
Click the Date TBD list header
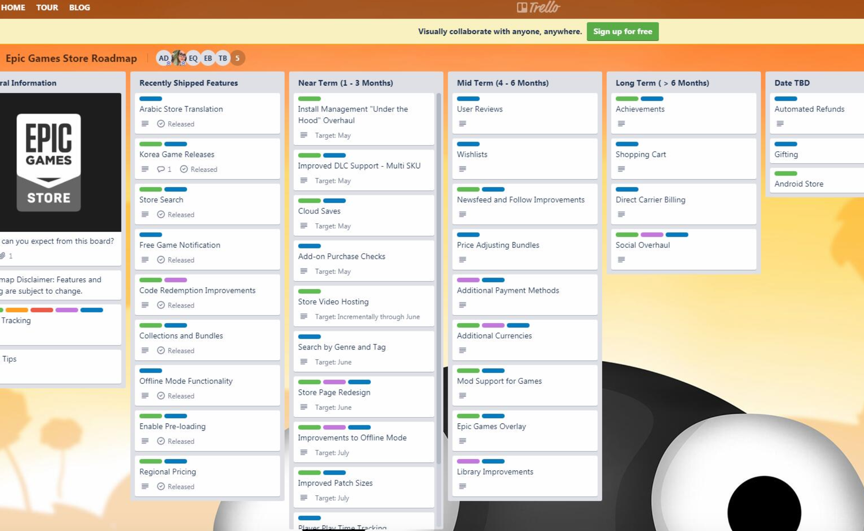(792, 83)
